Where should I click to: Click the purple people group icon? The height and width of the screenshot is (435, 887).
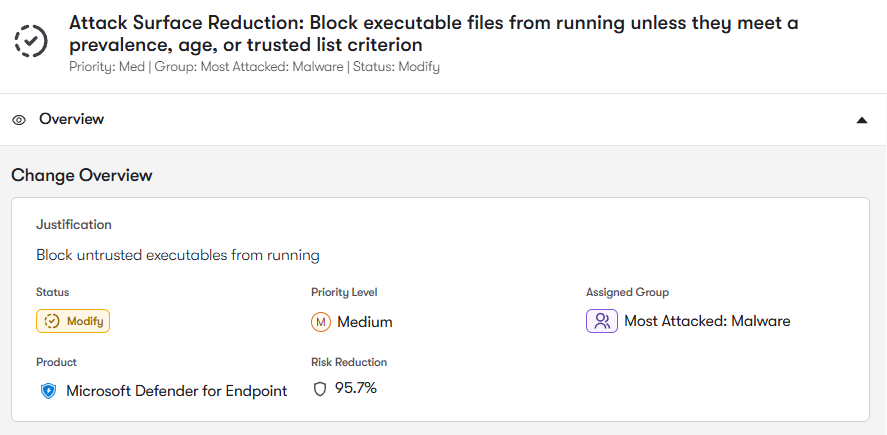[602, 321]
